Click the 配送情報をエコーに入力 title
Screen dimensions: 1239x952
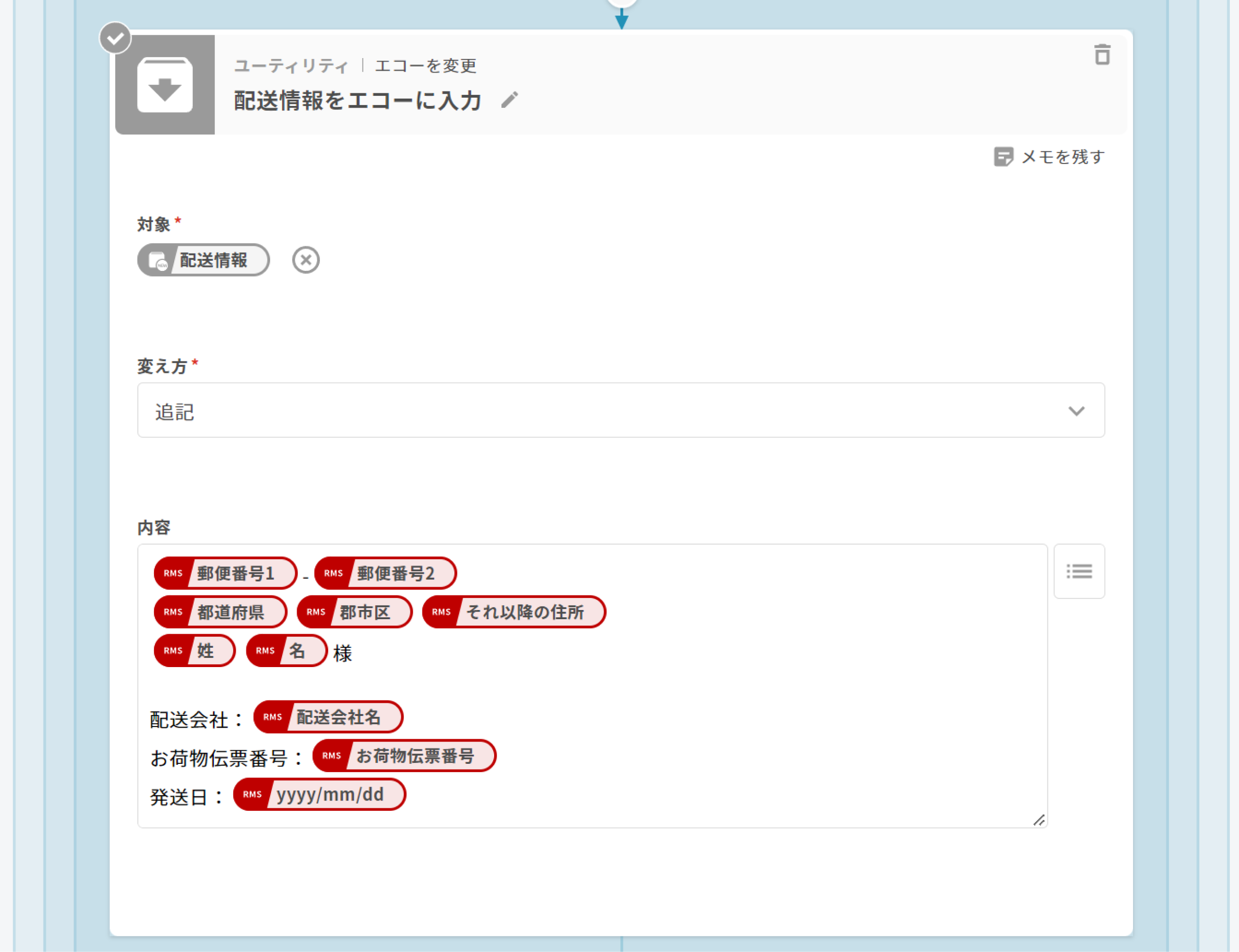pyautogui.click(x=358, y=101)
